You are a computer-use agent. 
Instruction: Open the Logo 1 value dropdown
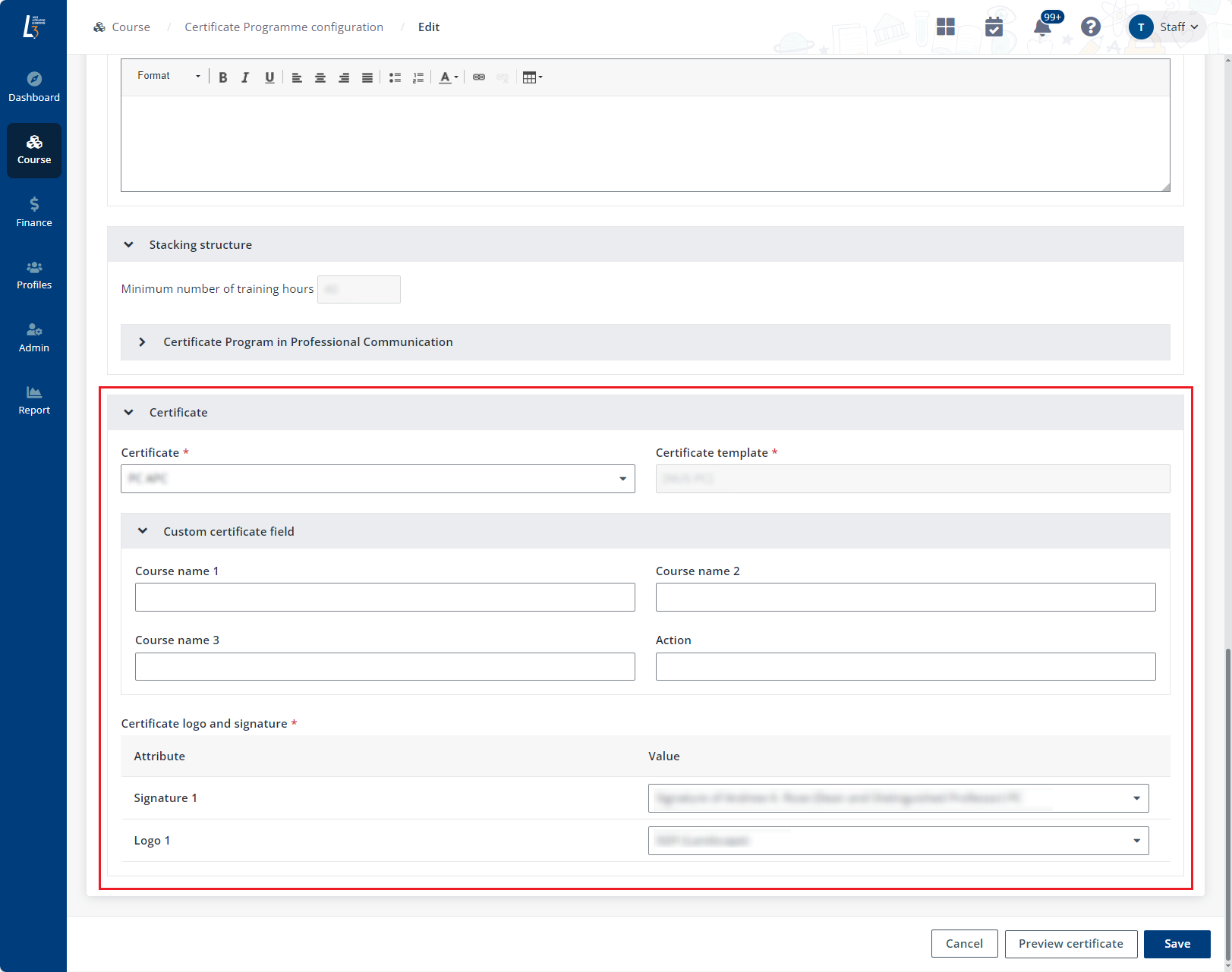coord(898,841)
